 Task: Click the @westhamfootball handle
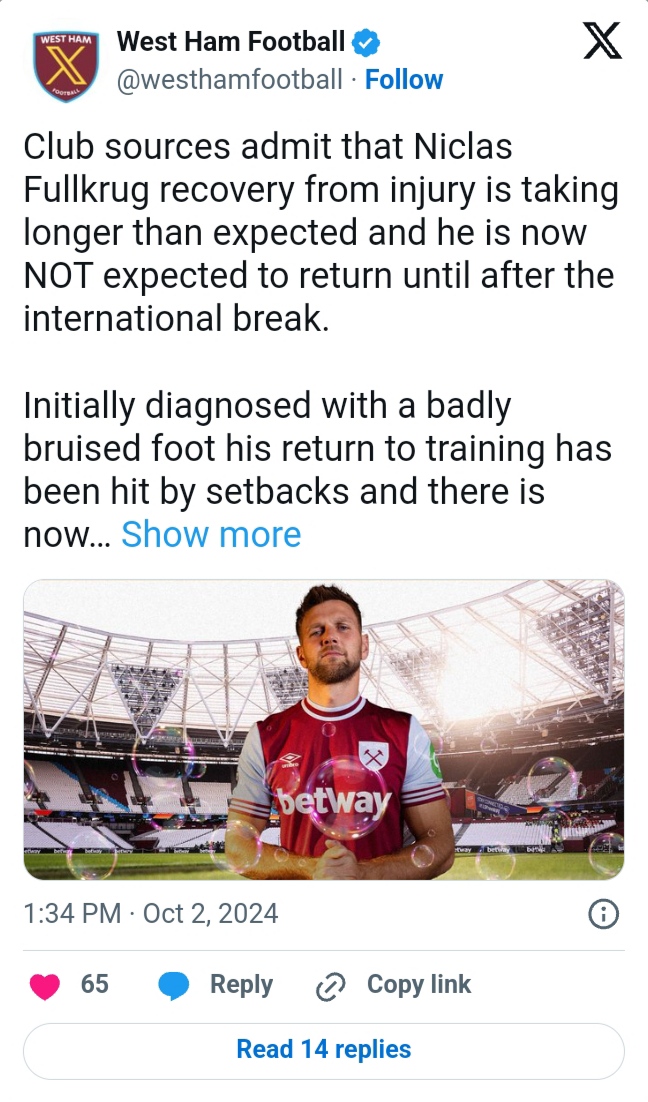[230, 80]
